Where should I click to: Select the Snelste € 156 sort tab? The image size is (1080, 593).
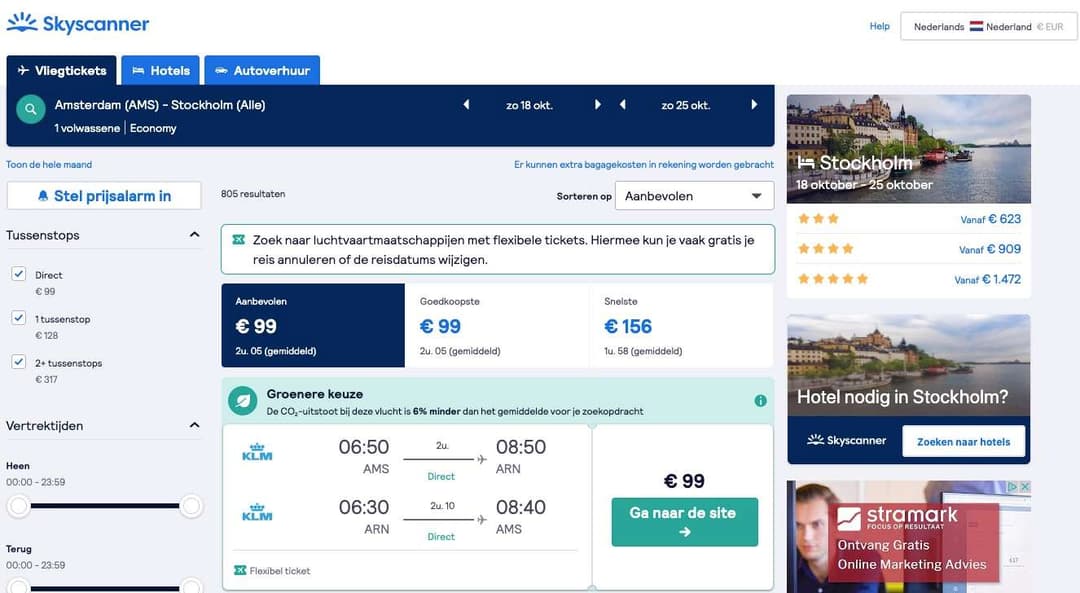click(x=681, y=325)
